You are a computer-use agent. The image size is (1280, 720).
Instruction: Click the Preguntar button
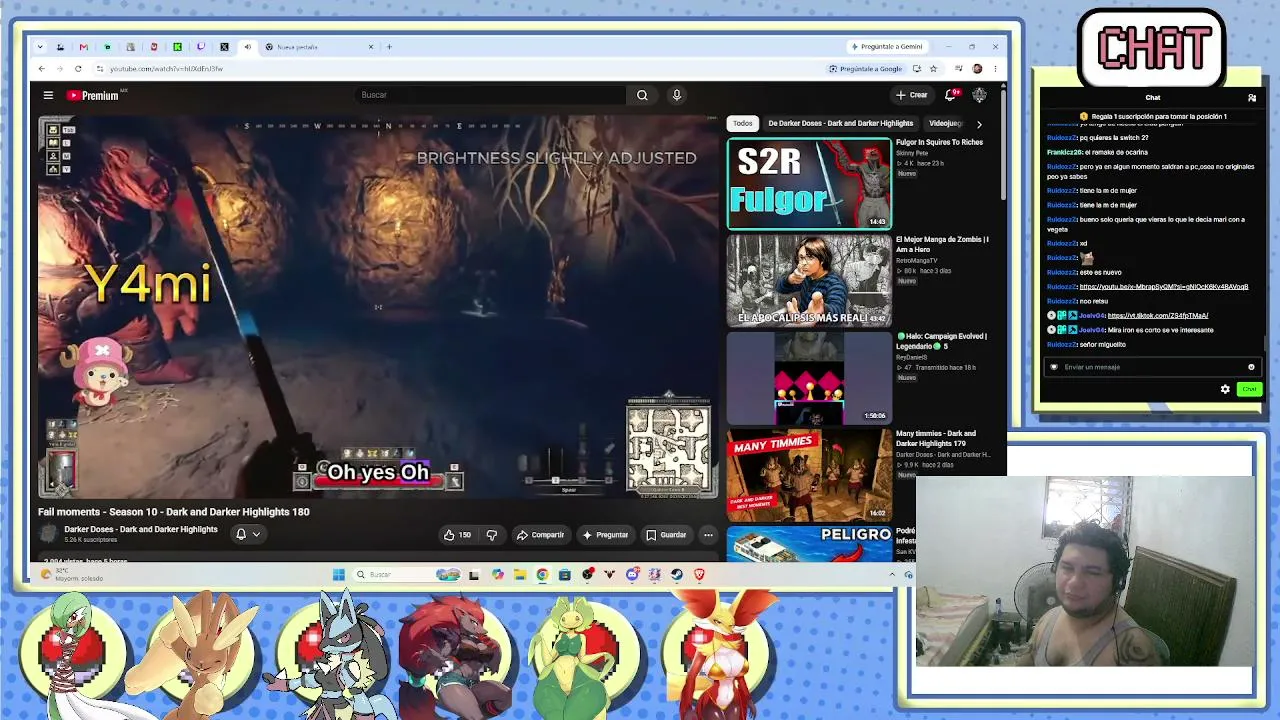coord(605,535)
